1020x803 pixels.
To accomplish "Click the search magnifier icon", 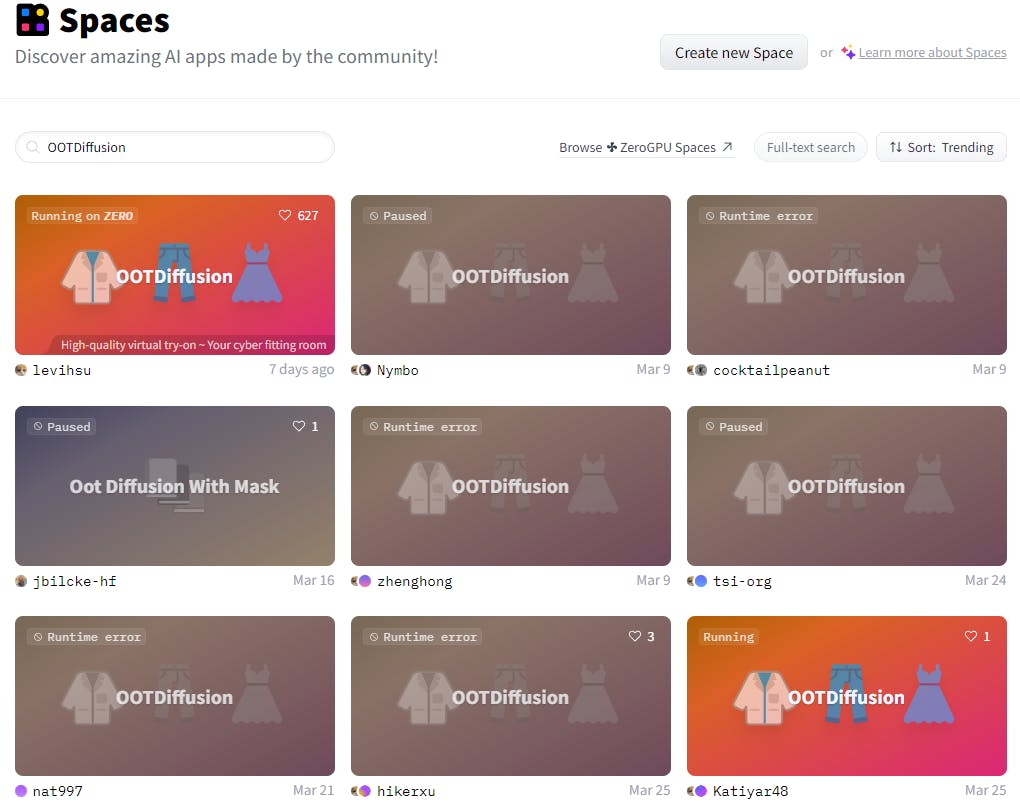I will pos(32,147).
